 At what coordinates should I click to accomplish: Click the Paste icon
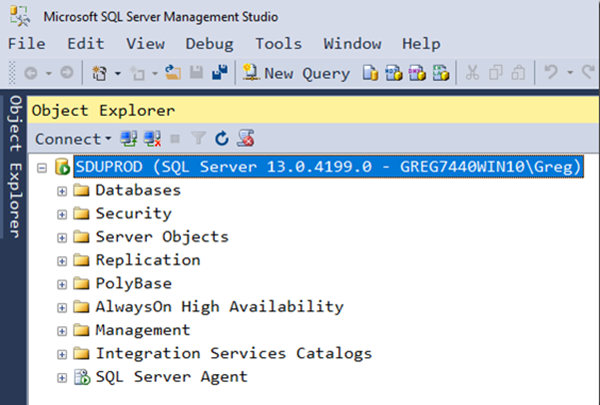(x=518, y=72)
